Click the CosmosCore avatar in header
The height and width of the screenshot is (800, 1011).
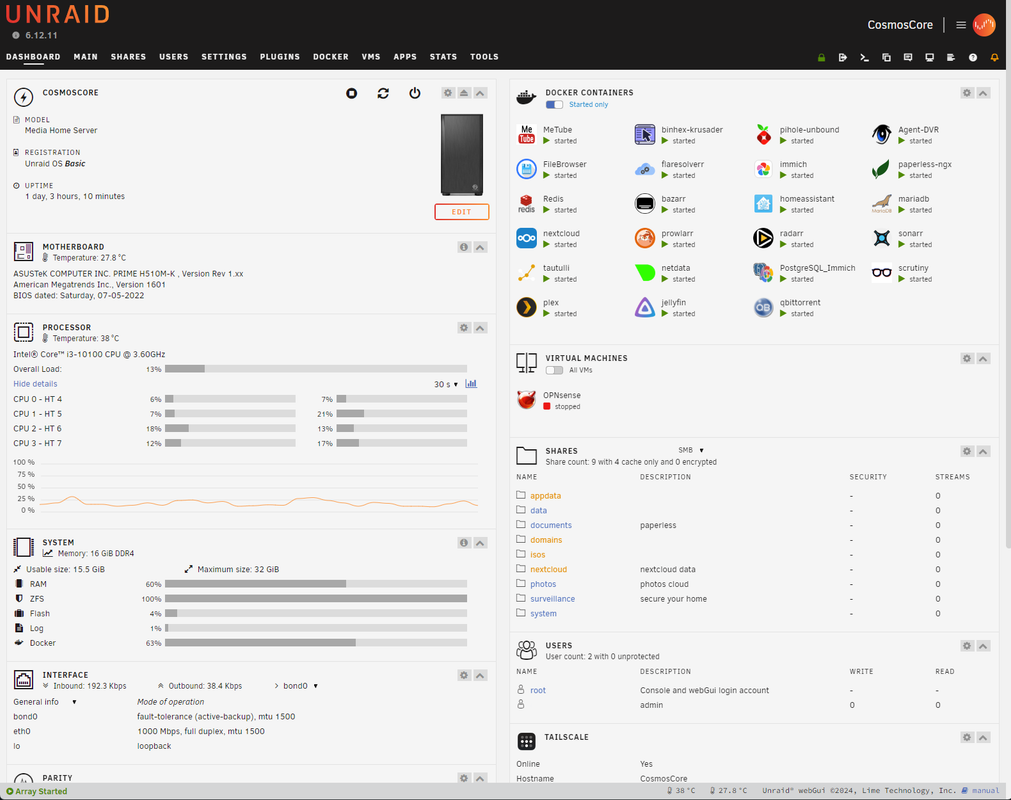coord(984,24)
